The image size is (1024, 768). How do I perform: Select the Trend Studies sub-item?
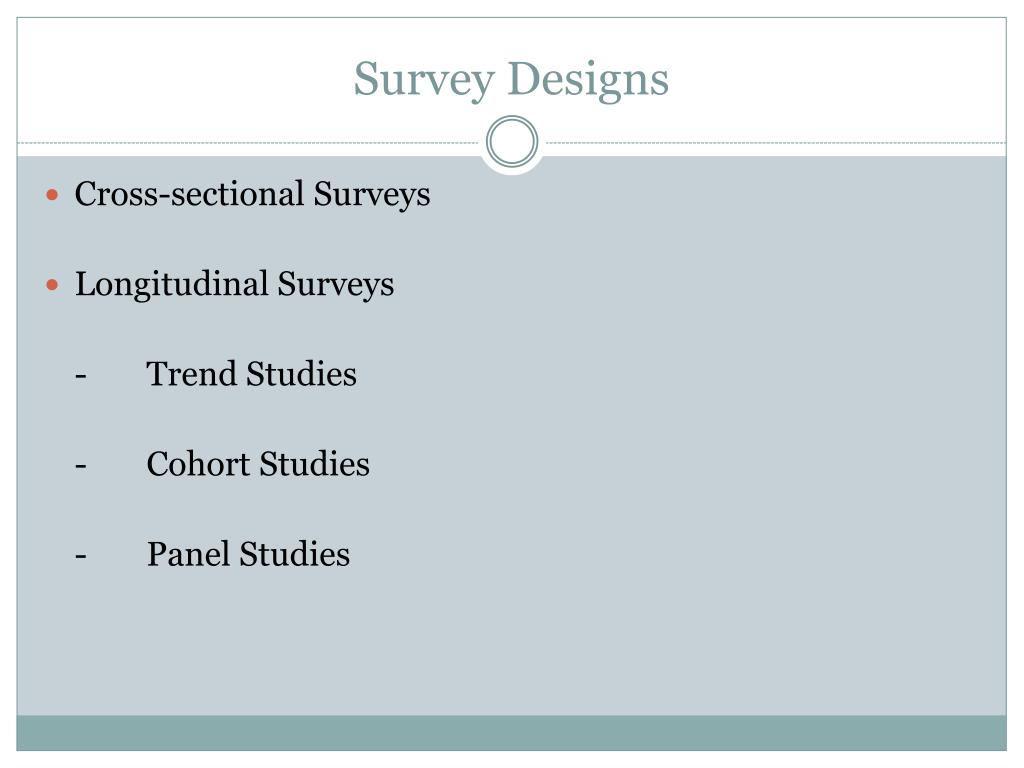tap(251, 374)
